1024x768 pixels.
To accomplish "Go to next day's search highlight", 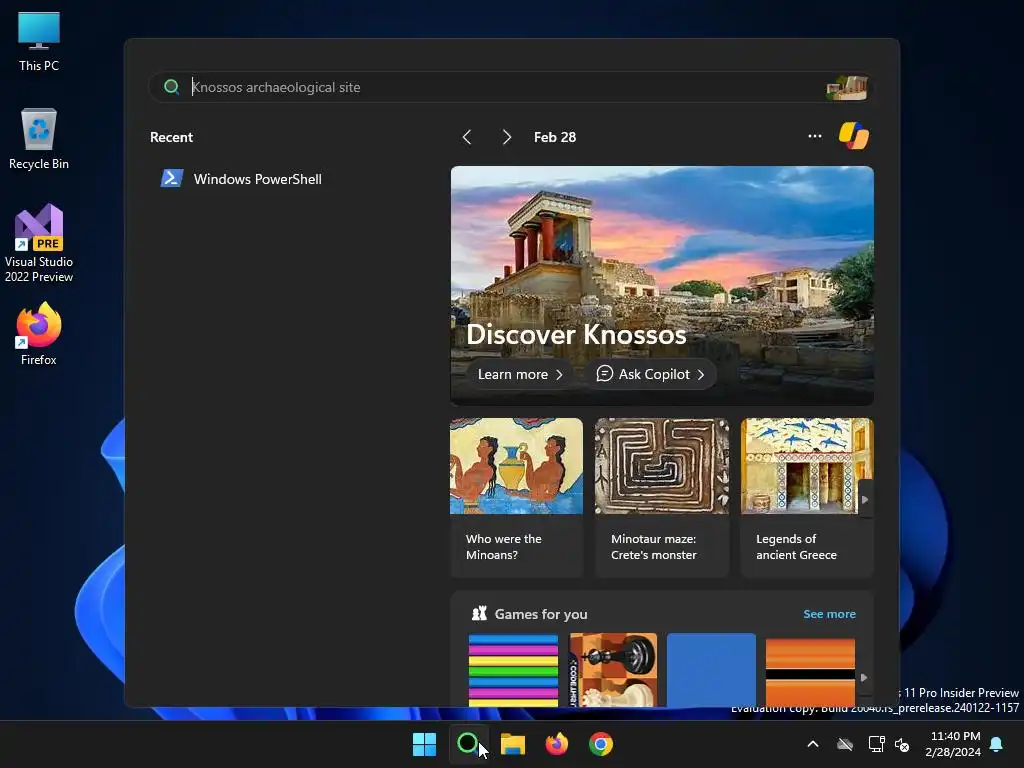I will pyautogui.click(x=507, y=137).
